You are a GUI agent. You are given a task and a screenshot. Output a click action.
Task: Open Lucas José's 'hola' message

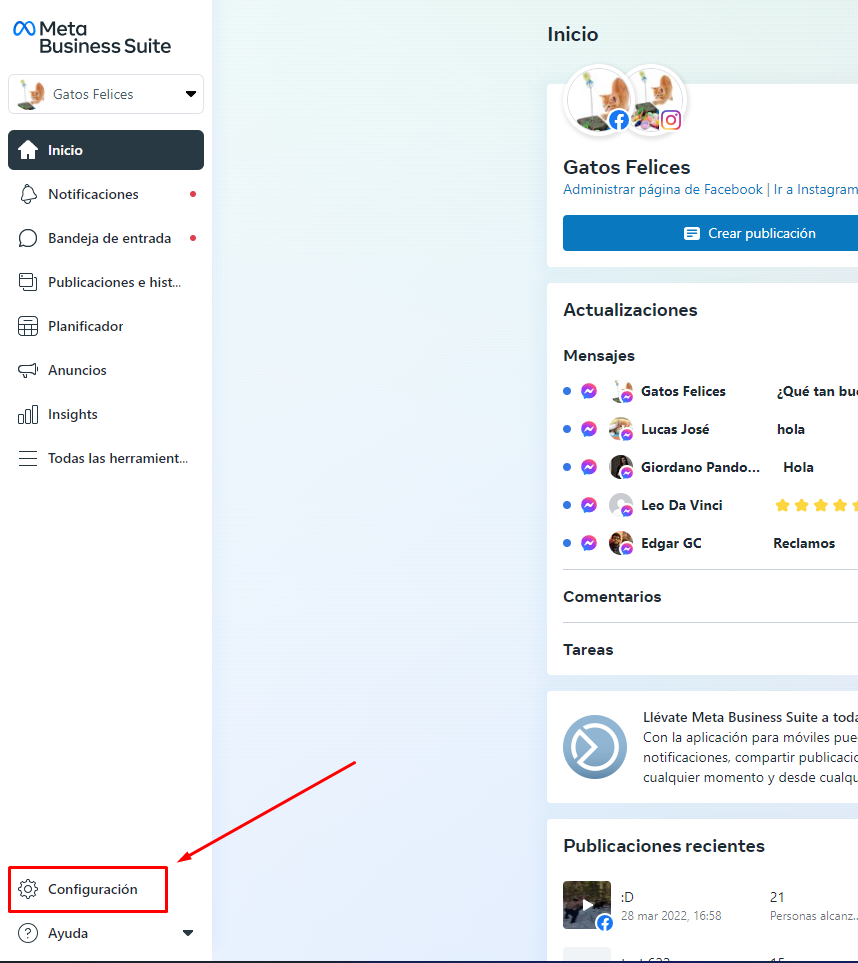coord(710,429)
